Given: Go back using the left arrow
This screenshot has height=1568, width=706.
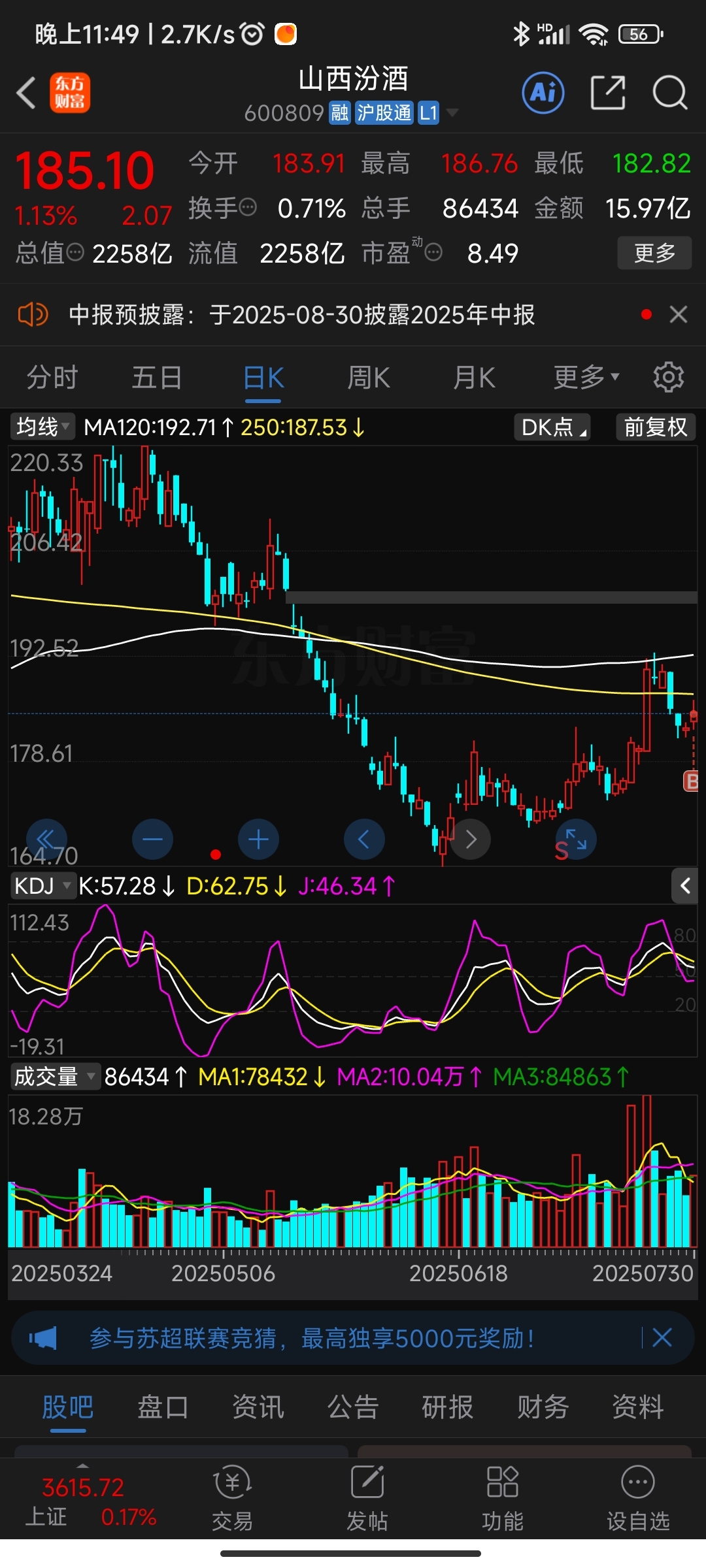Looking at the screenshot, I should coord(26,93).
